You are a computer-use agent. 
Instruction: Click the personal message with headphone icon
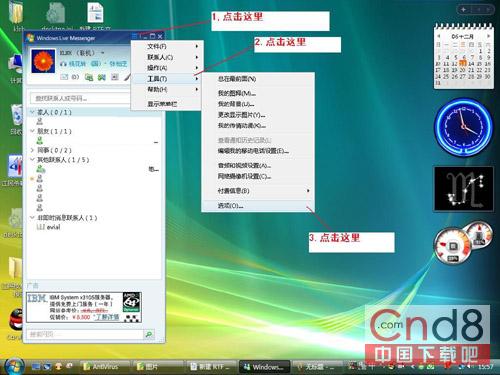(93, 64)
